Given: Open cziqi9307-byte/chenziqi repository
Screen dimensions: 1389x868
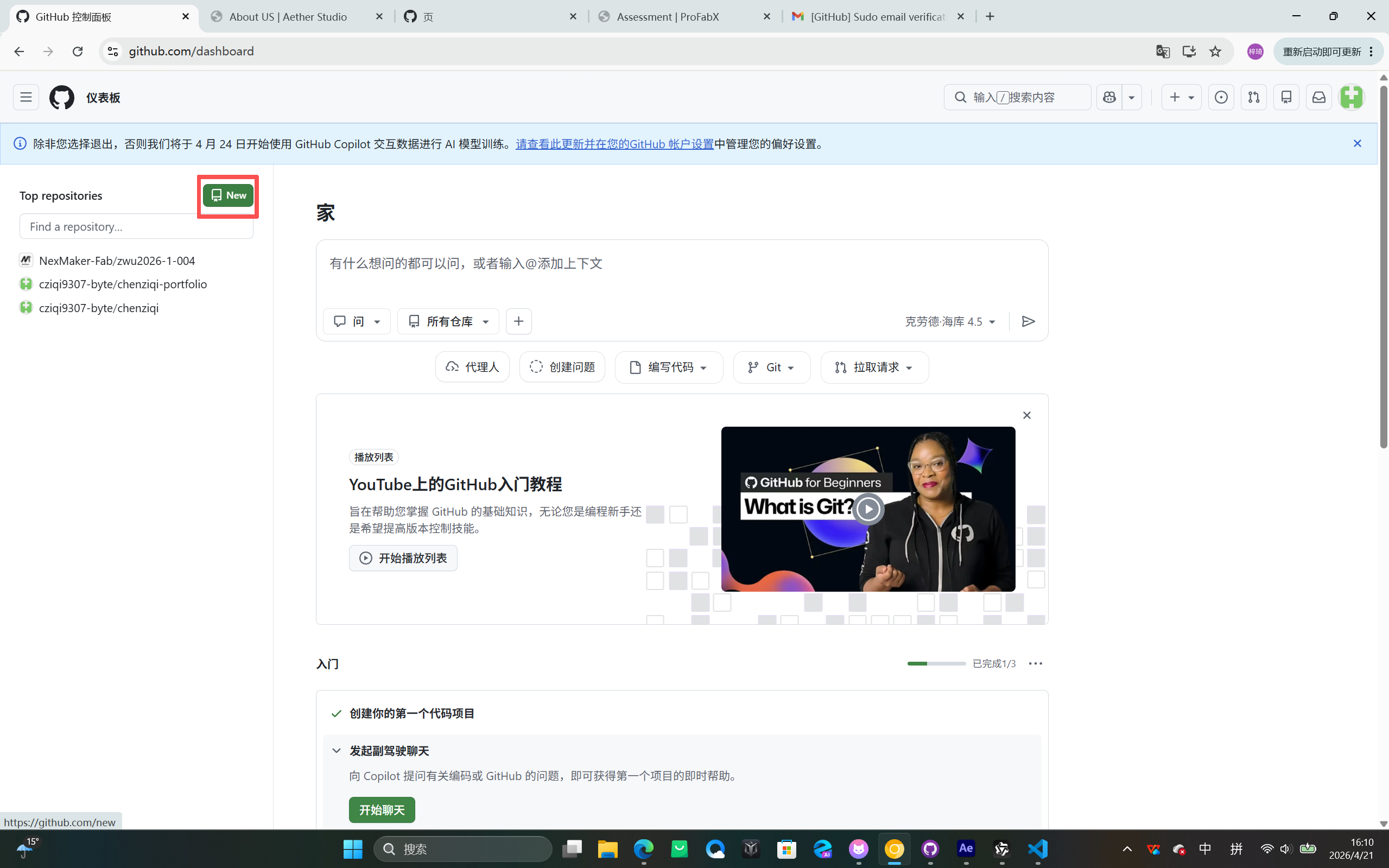Looking at the screenshot, I should pyautogui.click(x=99, y=308).
